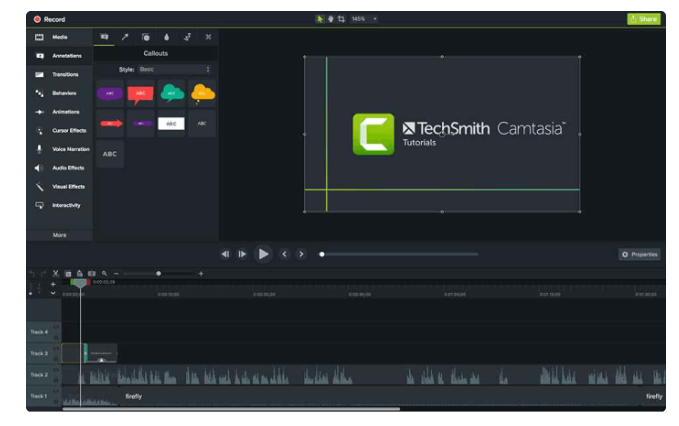Screen dimensions: 679x426
Task: Open Cursor Effects in the sidebar
Action: point(59,130)
